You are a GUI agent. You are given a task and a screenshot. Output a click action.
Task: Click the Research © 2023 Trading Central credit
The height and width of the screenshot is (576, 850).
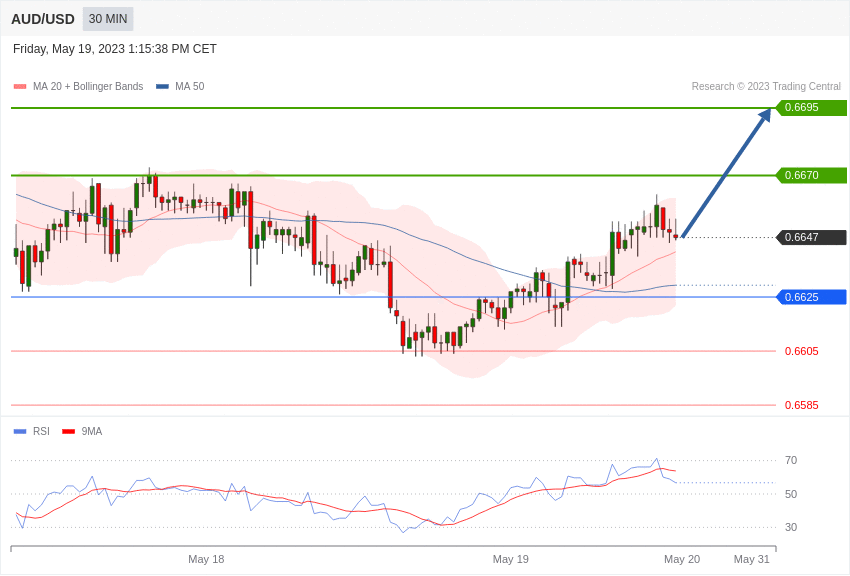766,86
